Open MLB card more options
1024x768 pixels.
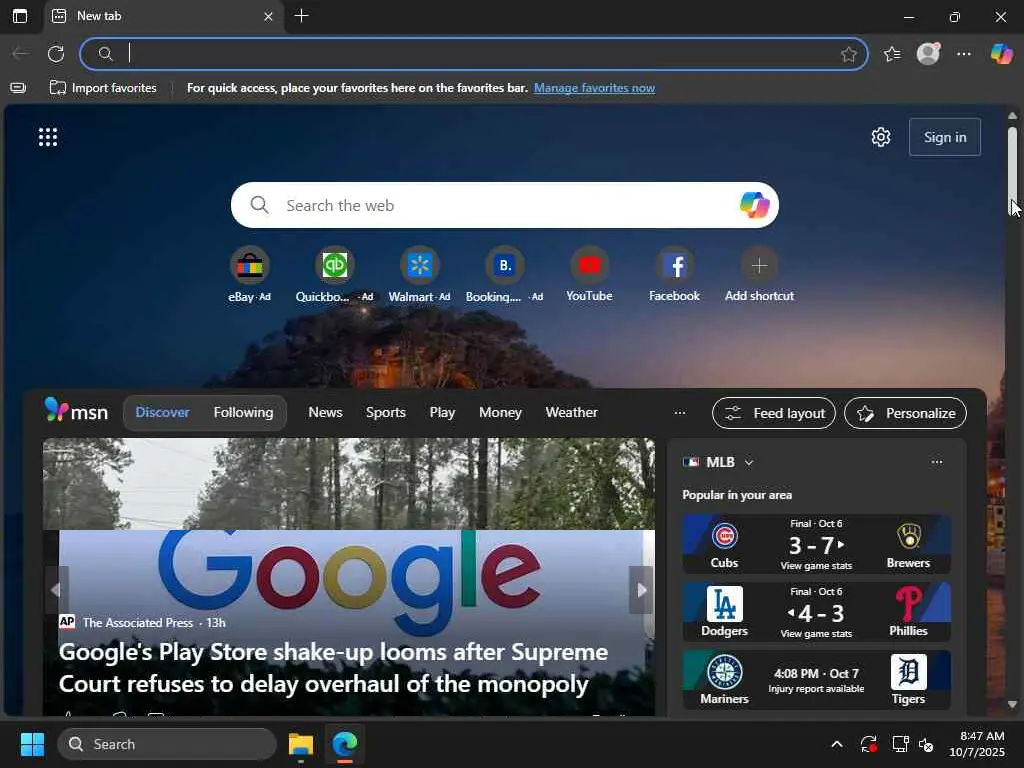coord(936,462)
